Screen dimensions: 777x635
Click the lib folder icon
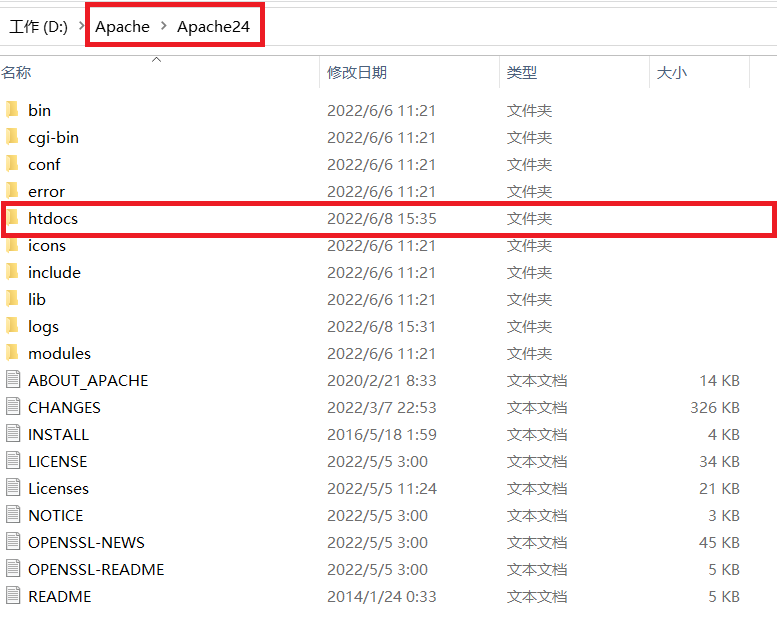point(12,298)
